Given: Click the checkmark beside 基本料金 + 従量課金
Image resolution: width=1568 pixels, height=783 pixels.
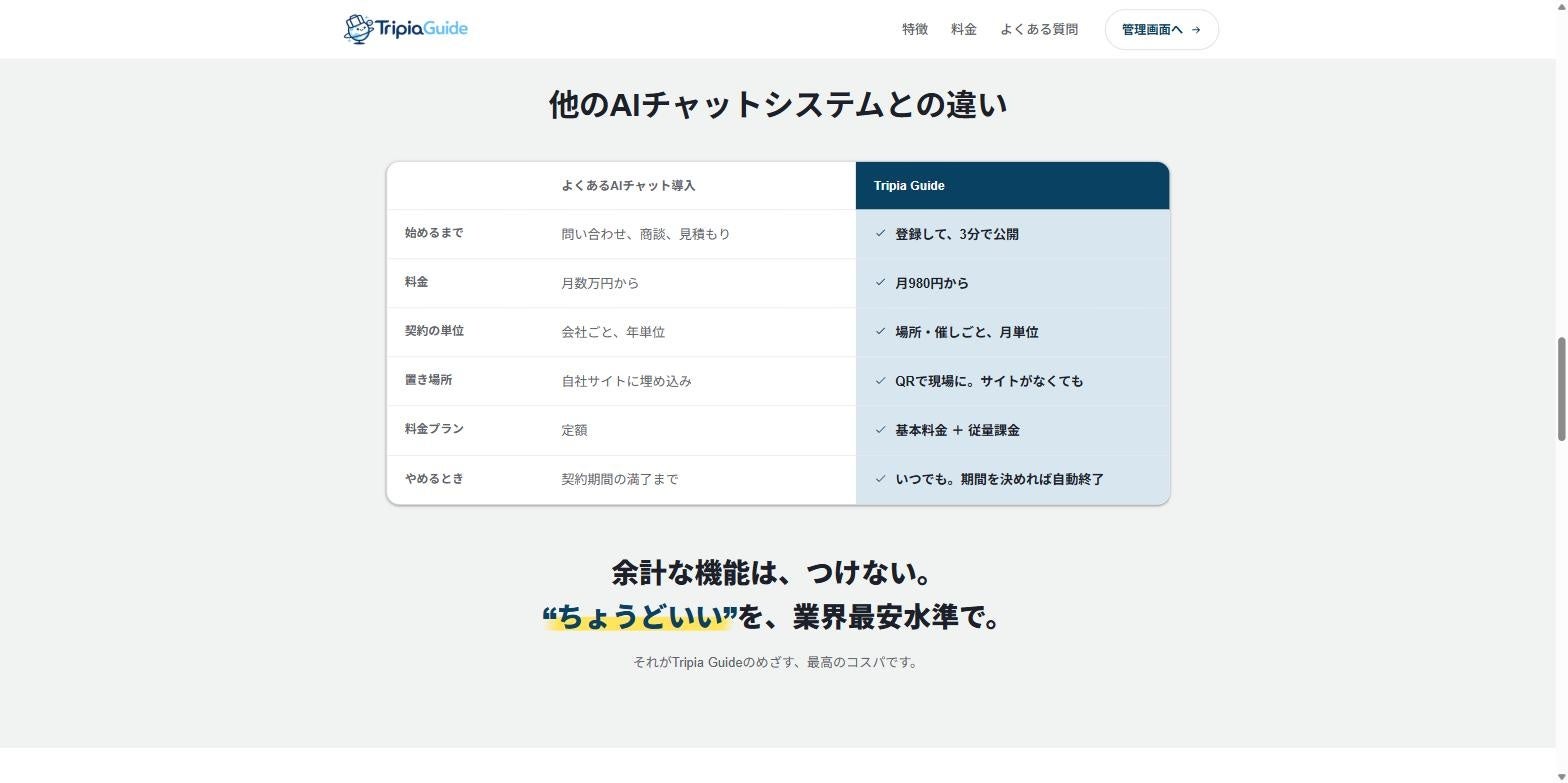Looking at the screenshot, I should click(x=880, y=429).
